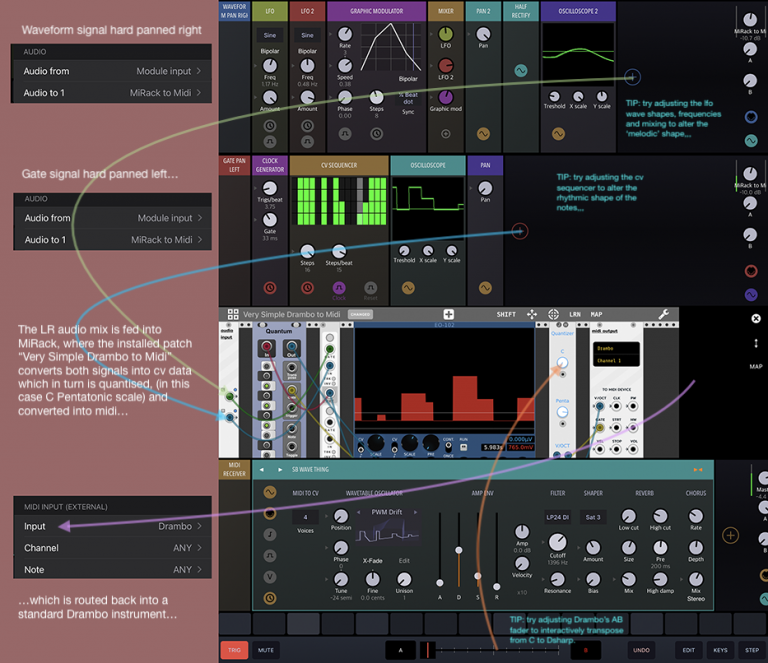The width and height of the screenshot is (768, 663).
Task: Select the music note icon in SB Wave Thing sidebar
Action: point(269,534)
